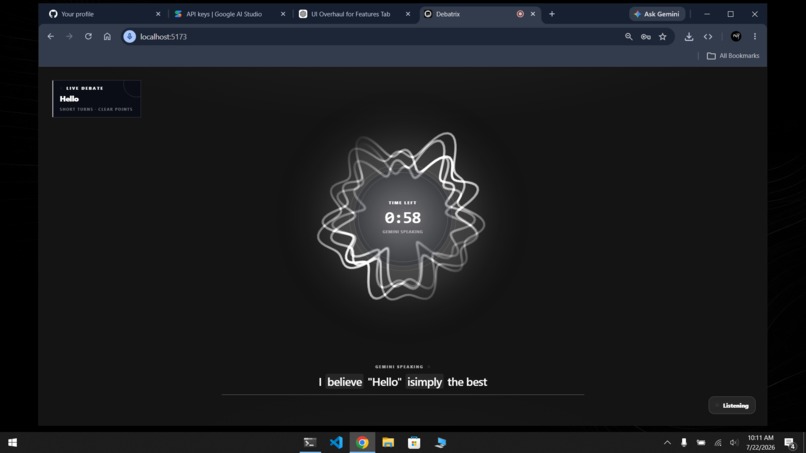The height and width of the screenshot is (453, 806).
Task: Open the notification center icon
Action: [x=791, y=442]
